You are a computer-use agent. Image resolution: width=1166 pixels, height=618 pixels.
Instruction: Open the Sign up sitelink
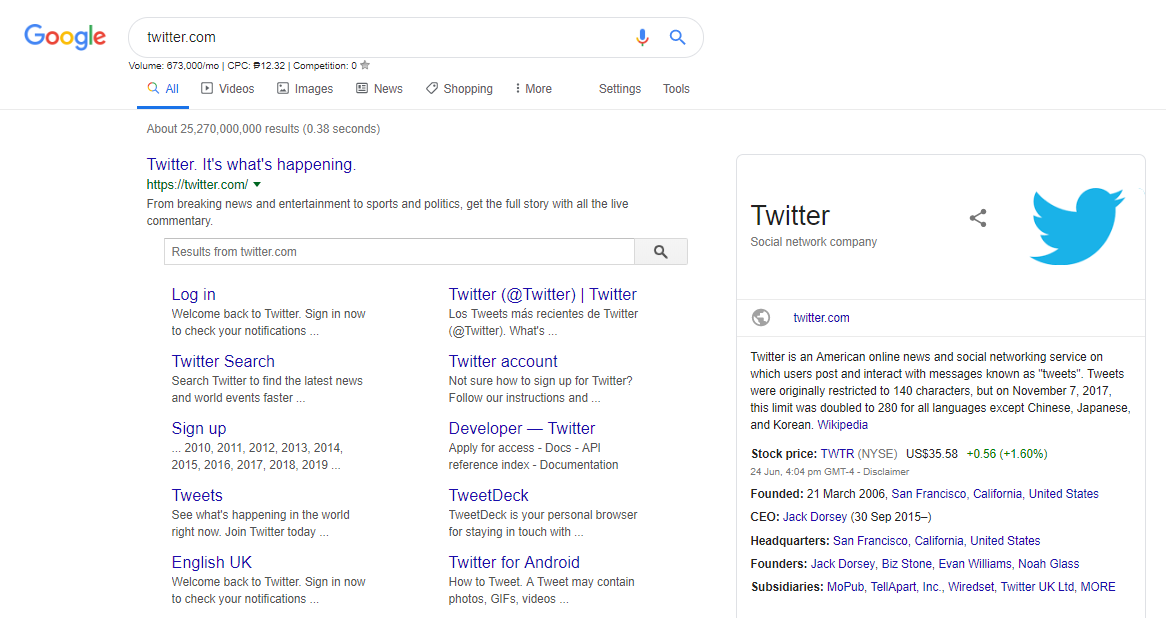(199, 428)
